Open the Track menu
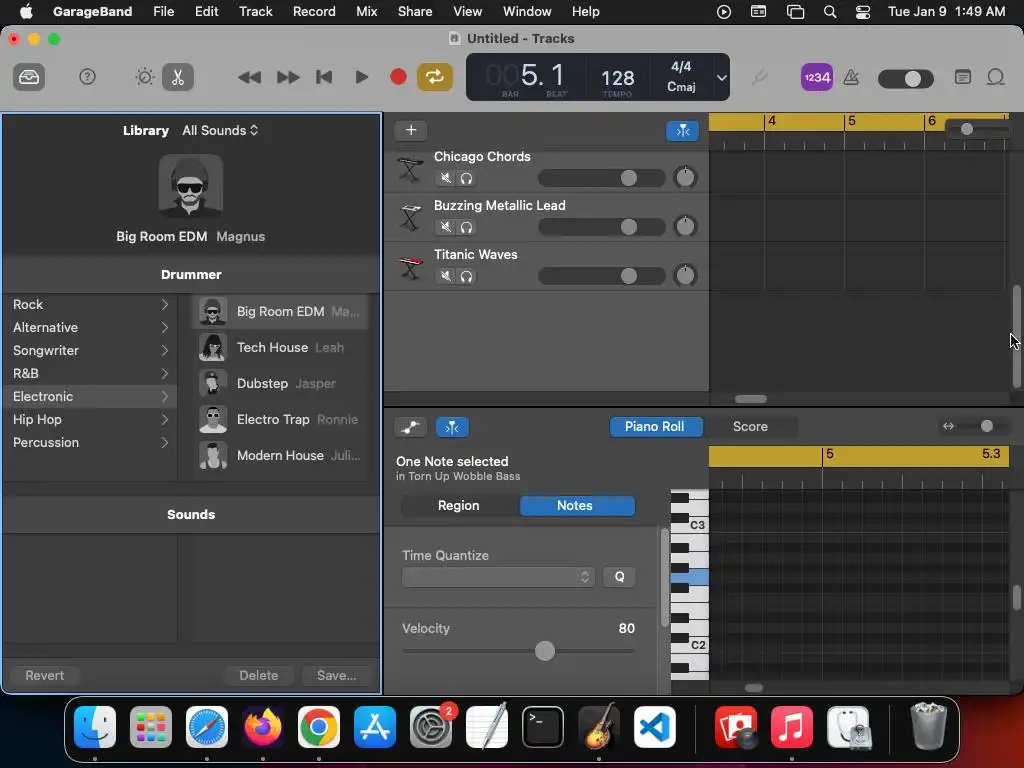Screen dimensions: 1024x768 [x=255, y=11]
